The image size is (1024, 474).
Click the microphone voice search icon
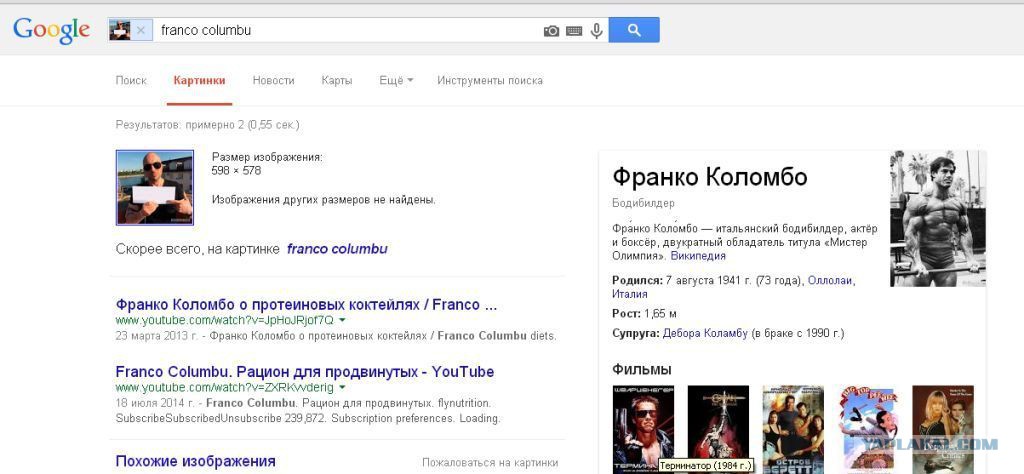(x=596, y=31)
